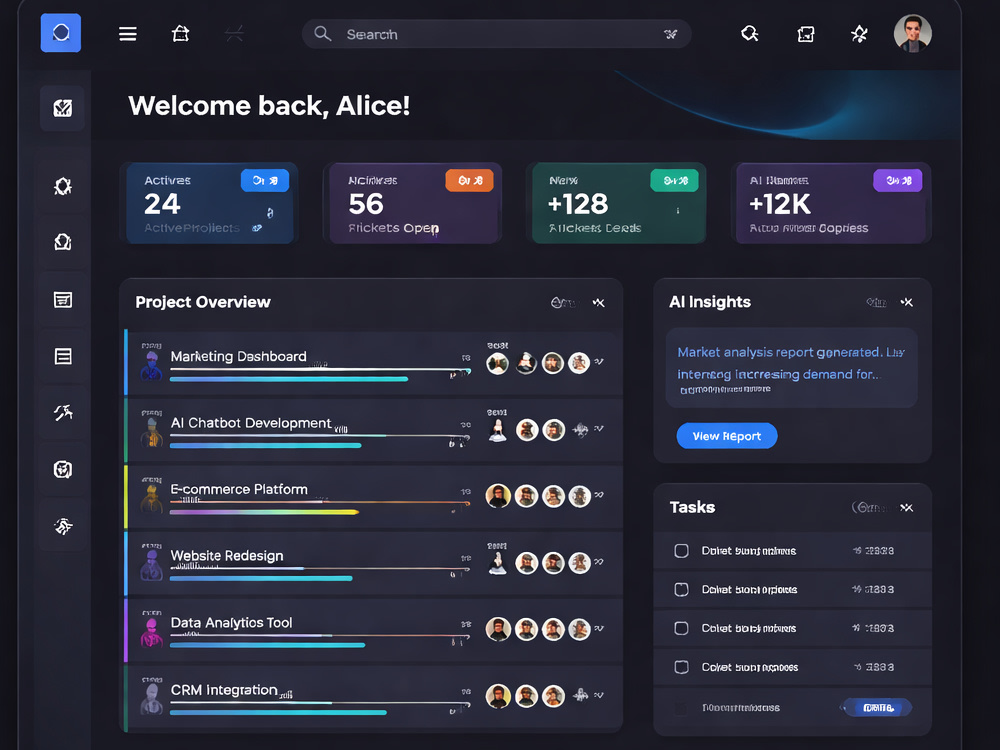The width and height of the screenshot is (1000, 750).
Task: Click the bottom sidebar icon
Action: (62, 526)
